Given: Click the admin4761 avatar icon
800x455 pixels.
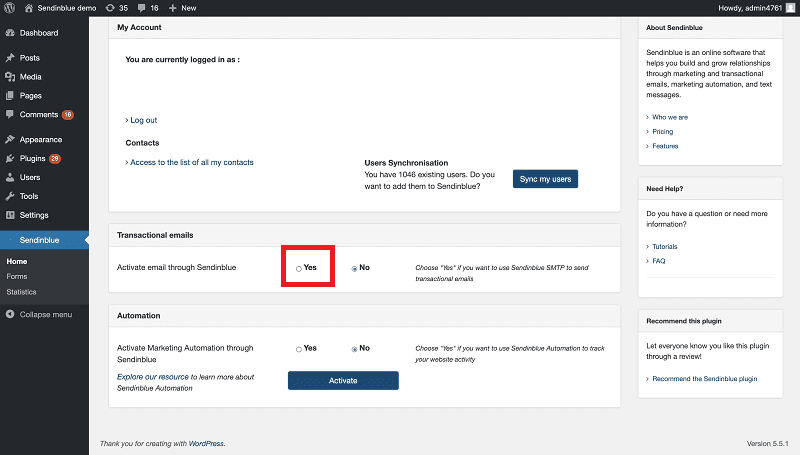Looking at the screenshot, I should click(x=790, y=8).
